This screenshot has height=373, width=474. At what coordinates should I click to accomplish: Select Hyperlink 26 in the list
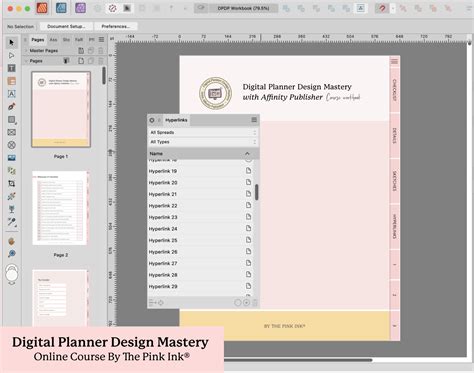[x=200, y=252]
